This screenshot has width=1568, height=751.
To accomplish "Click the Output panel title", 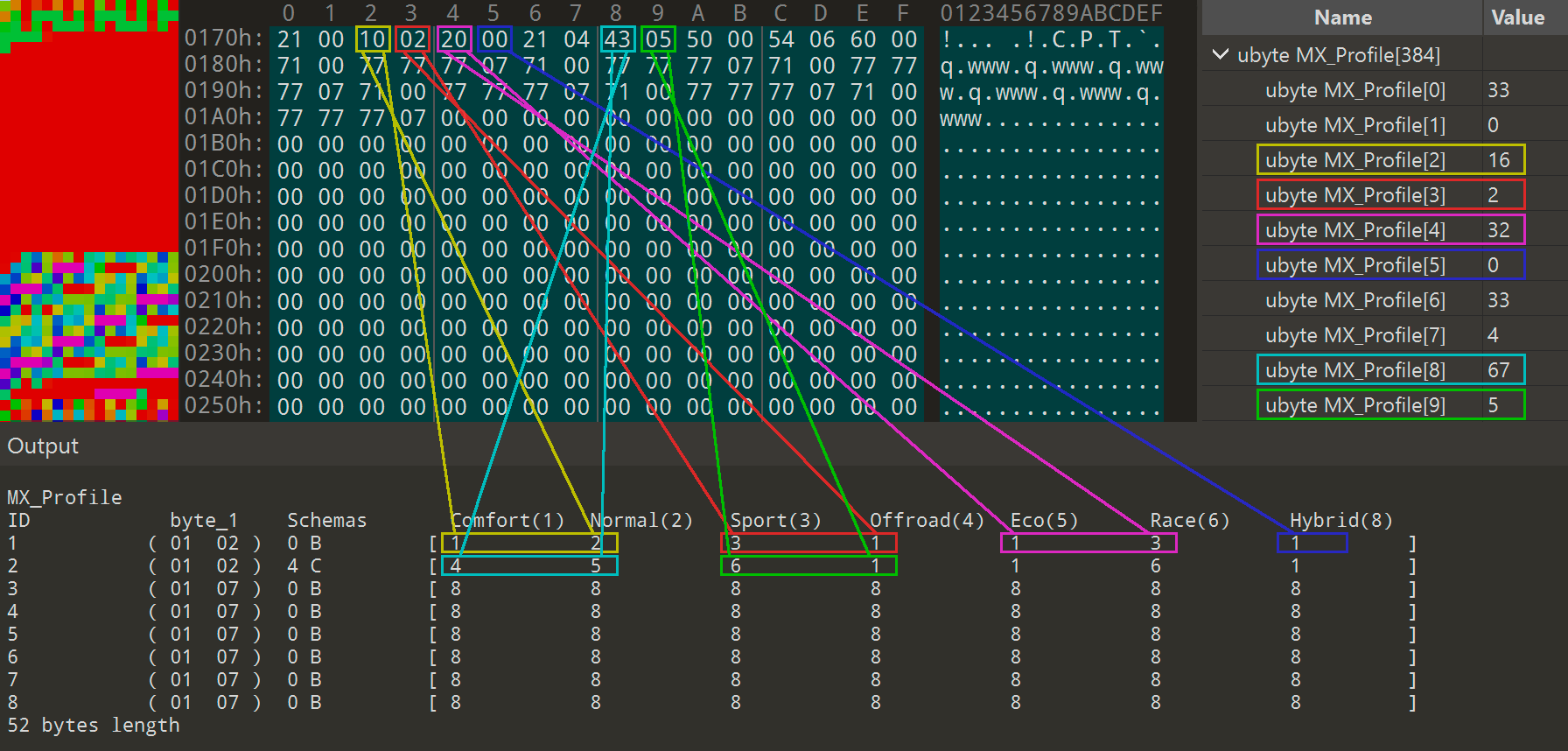I will click(43, 446).
